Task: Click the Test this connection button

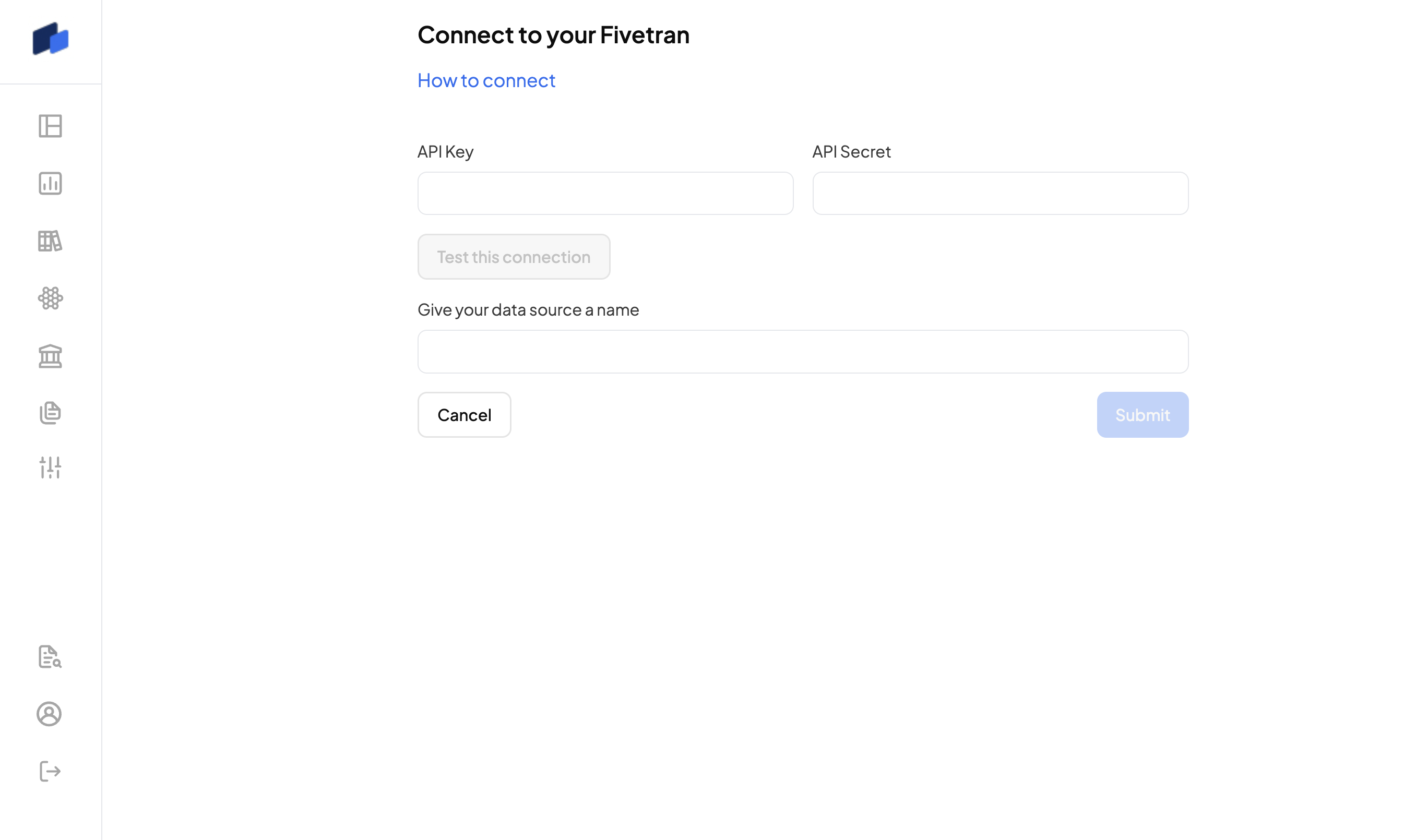Action: click(x=514, y=257)
